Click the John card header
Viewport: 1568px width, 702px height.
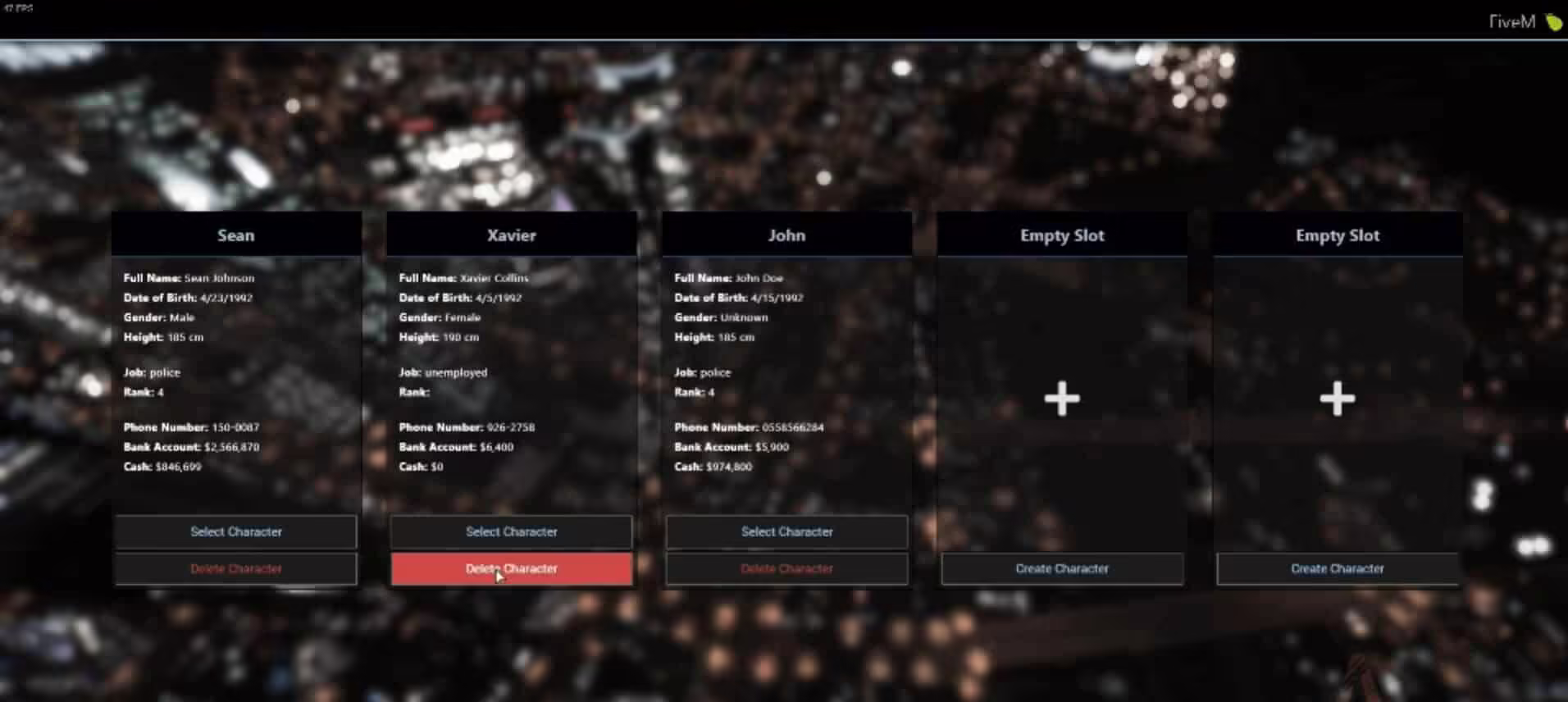787,235
